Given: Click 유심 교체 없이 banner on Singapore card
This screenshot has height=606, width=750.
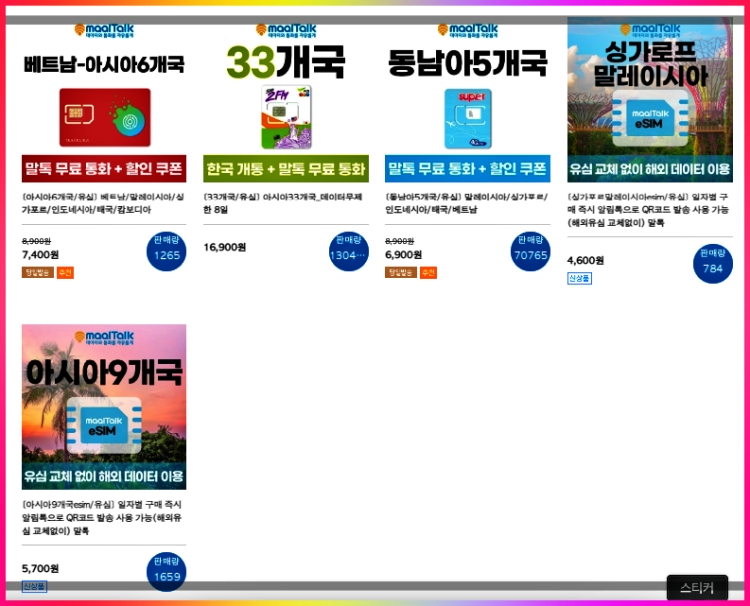Looking at the screenshot, I should coord(650,168).
